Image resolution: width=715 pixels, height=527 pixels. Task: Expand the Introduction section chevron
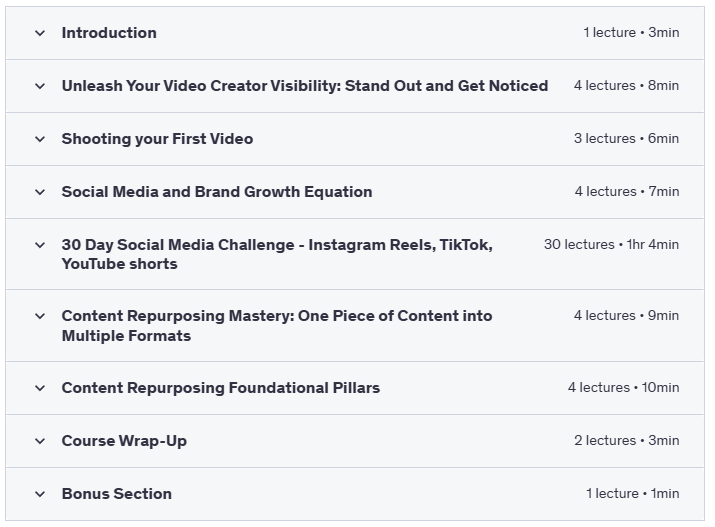pyautogui.click(x=40, y=33)
